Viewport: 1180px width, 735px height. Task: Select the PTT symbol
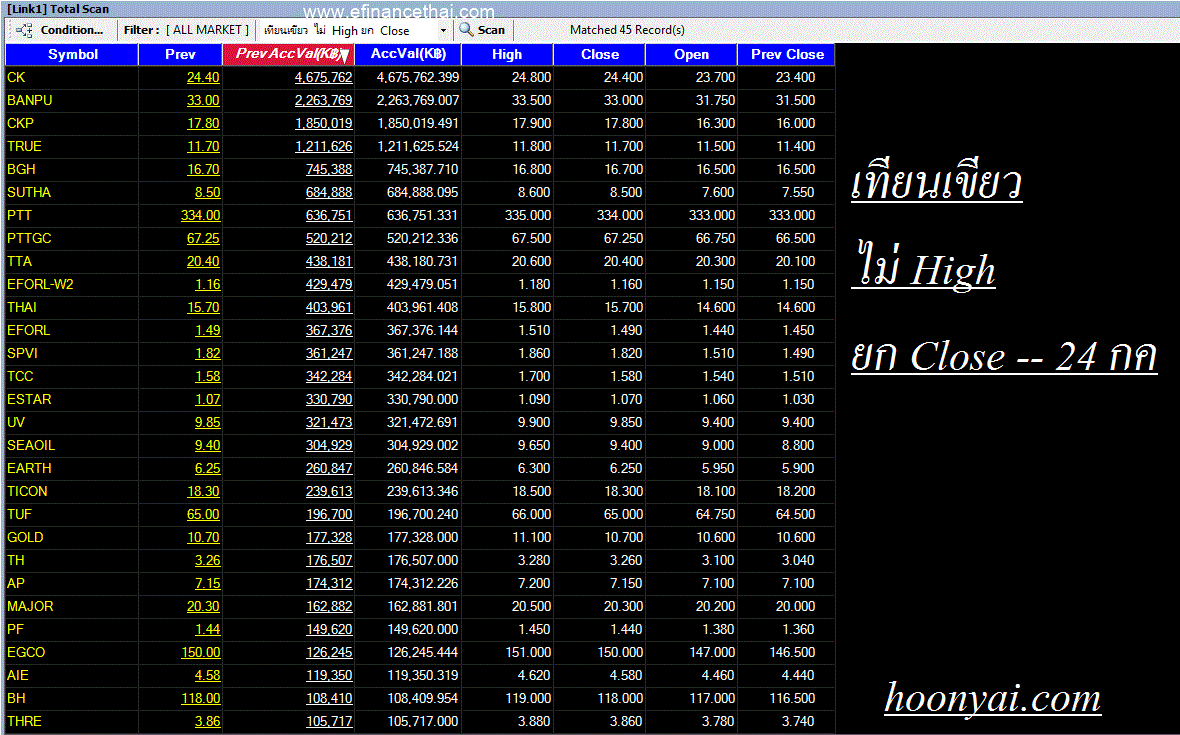[20, 215]
